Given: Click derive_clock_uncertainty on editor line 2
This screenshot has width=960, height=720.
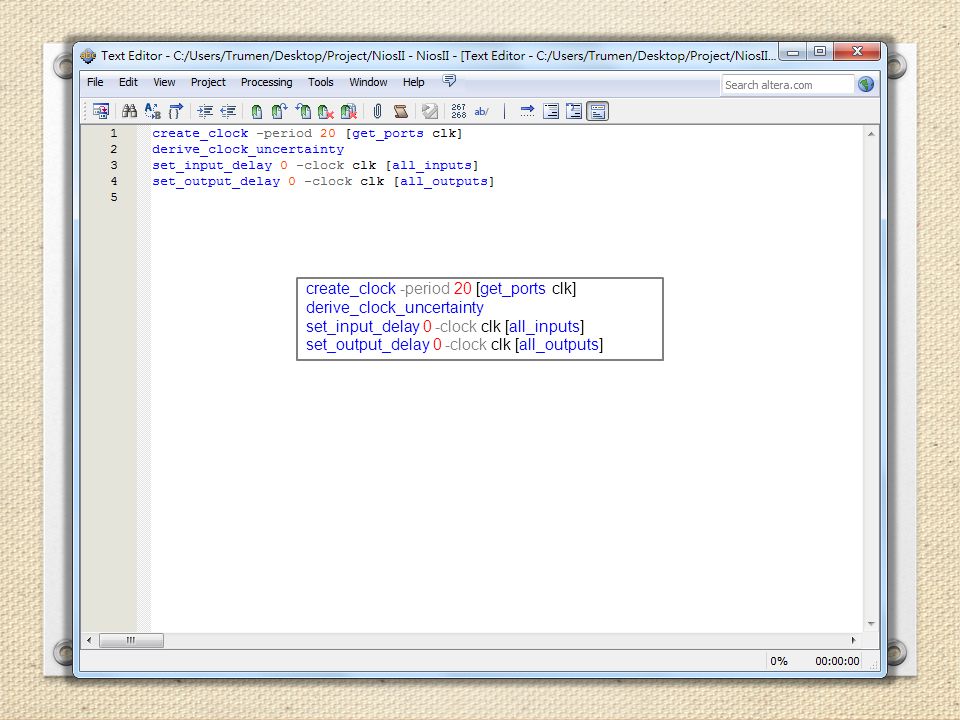Looking at the screenshot, I should (248, 149).
